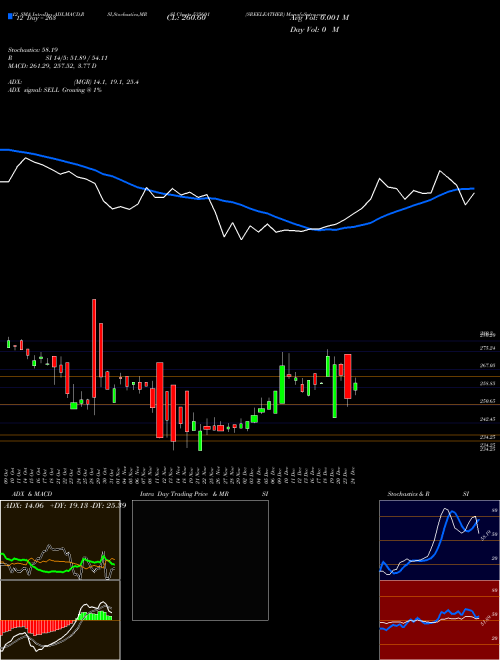
Task: Click the last green candlestick on chart
Action: coord(355,386)
